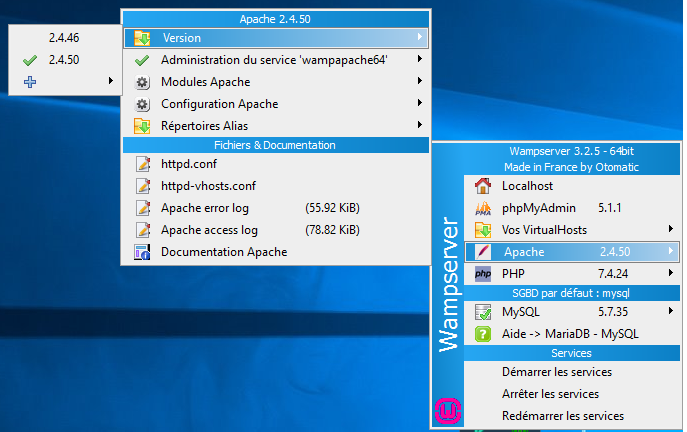687x432 pixels.
Task: Open the Version menu item
Action: pos(276,38)
